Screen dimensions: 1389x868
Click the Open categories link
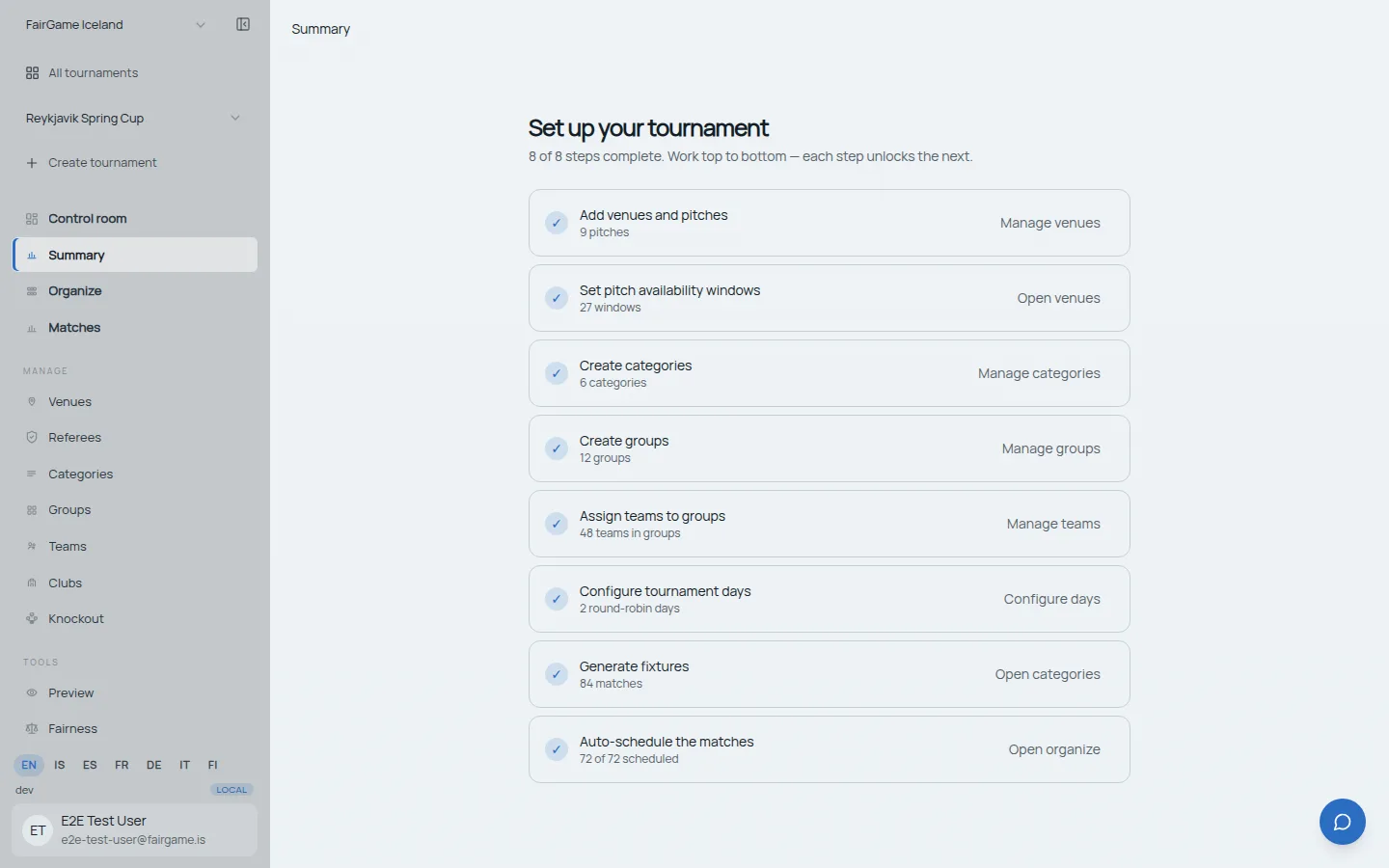click(x=1048, y=674)
